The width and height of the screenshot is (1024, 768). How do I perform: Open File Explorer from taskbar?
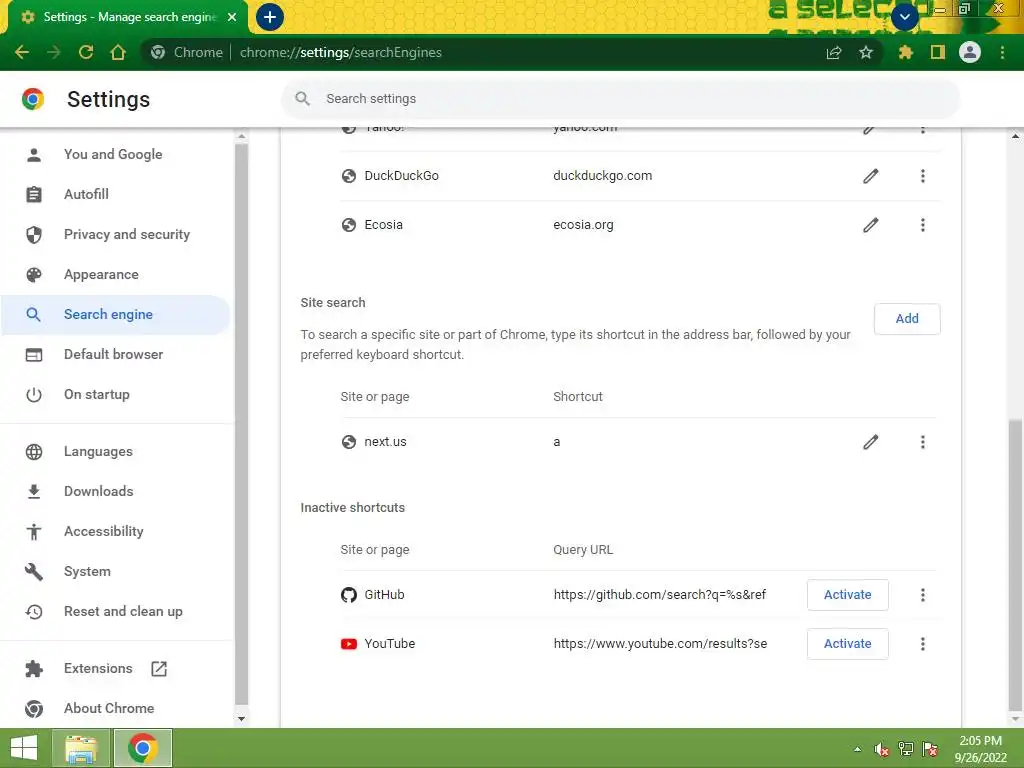point(81,748)
